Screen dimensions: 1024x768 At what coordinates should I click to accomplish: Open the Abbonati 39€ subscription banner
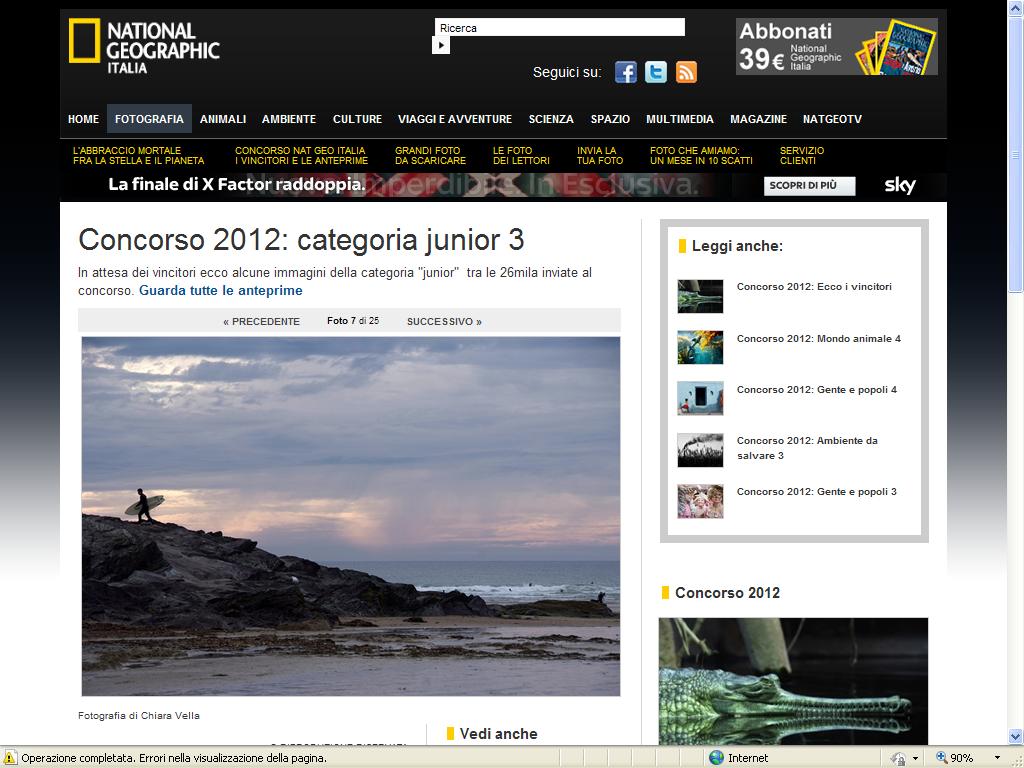pos(837,46)
